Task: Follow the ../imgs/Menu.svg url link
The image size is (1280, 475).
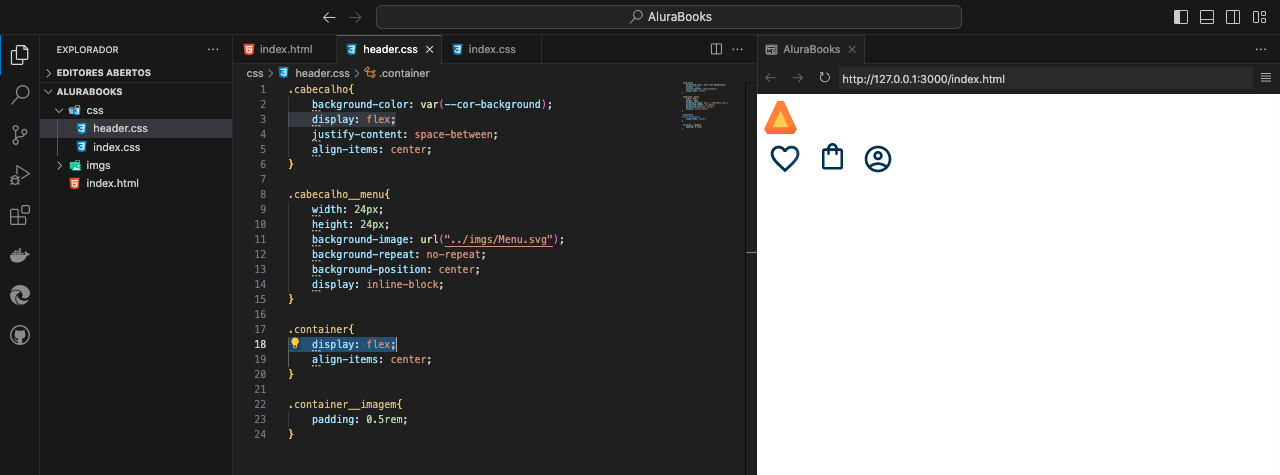Action: 500,239
